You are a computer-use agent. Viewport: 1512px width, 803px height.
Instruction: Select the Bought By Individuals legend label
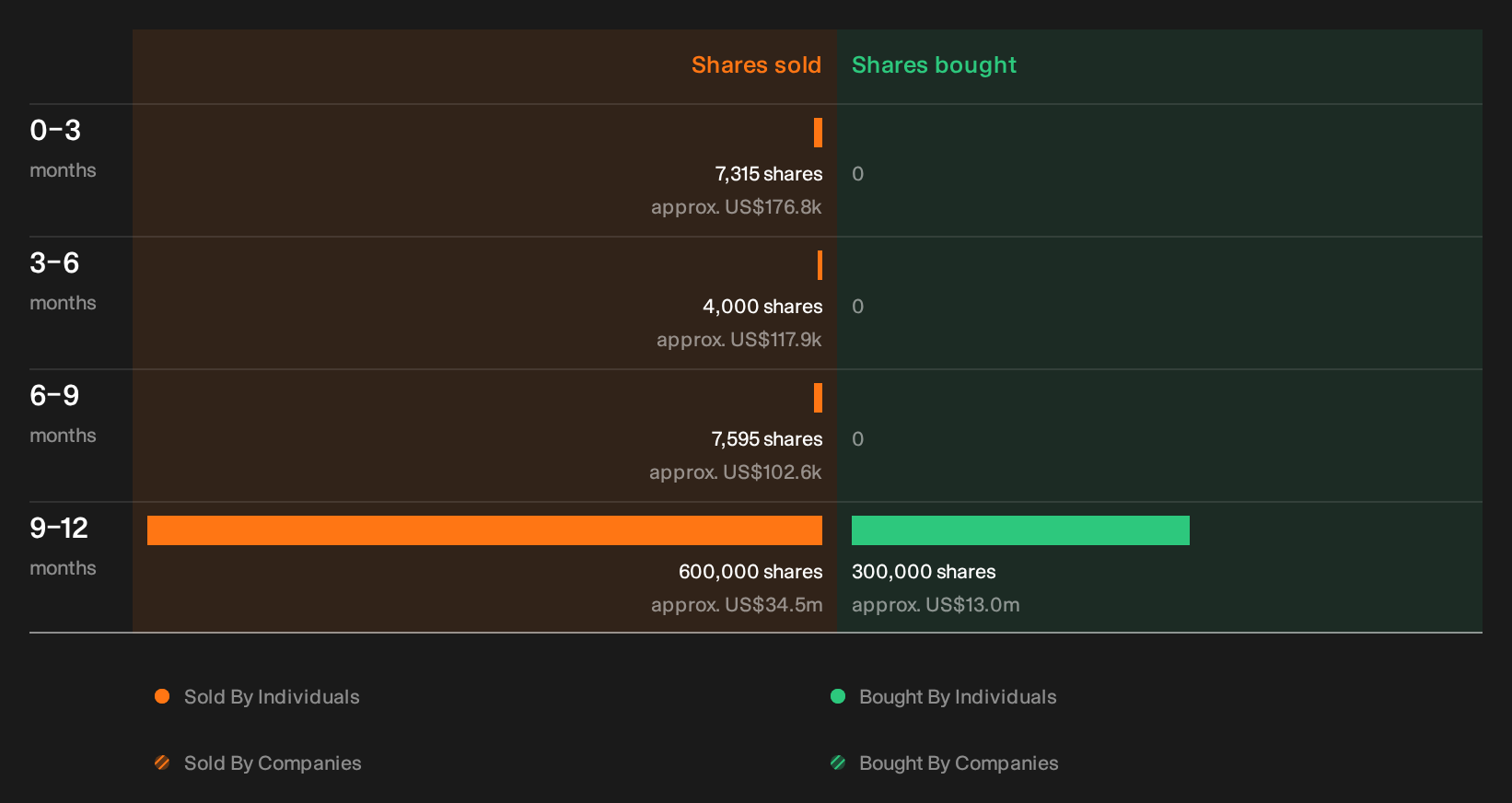point(958,697)
